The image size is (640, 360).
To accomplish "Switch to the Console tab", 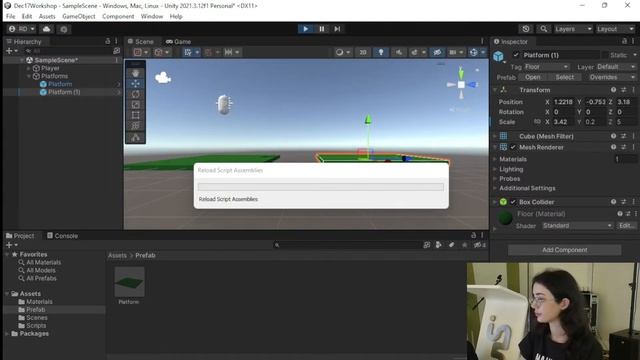I will [62, 236].
